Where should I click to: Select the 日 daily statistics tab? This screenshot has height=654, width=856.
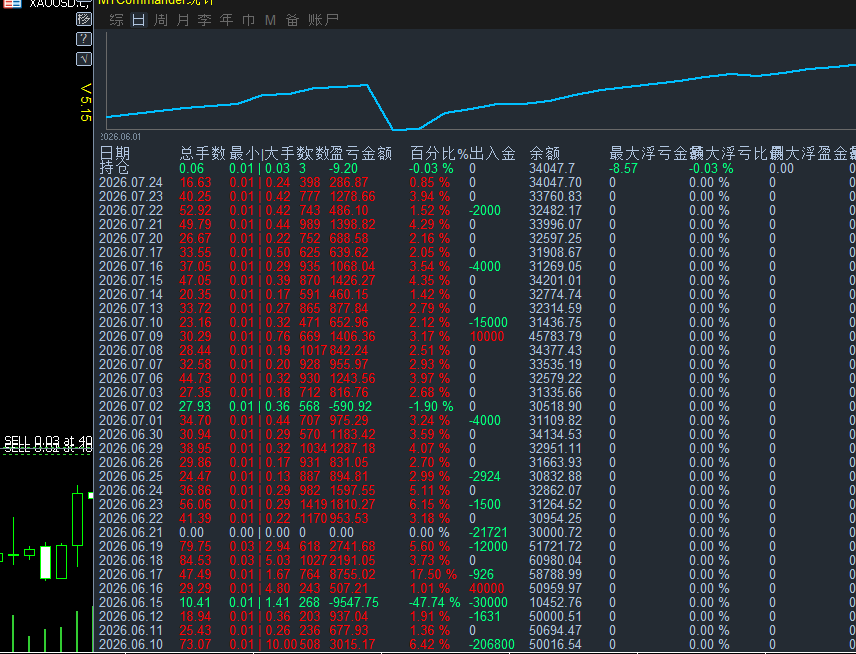click(x=139, y=20)
